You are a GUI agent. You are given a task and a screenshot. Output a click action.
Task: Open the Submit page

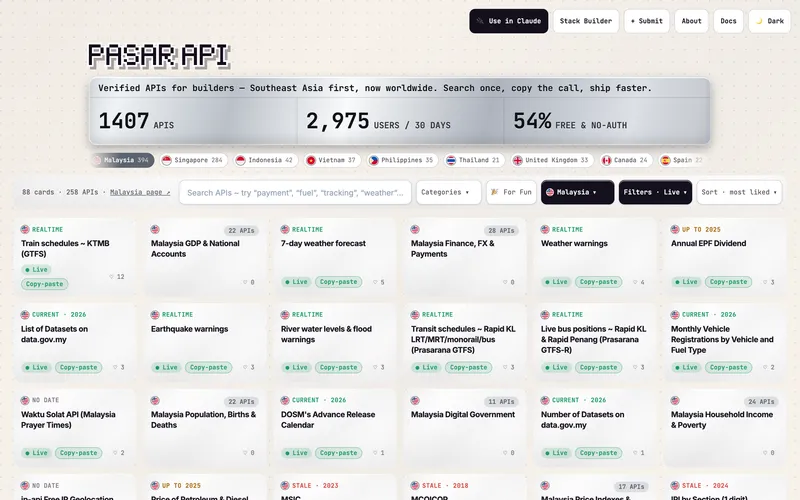[646, 21]
